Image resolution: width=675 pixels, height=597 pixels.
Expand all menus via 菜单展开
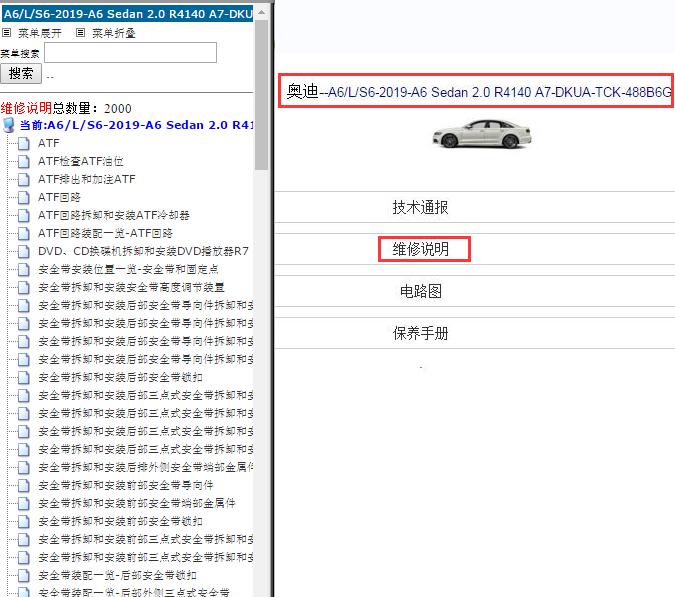(40, 33)
